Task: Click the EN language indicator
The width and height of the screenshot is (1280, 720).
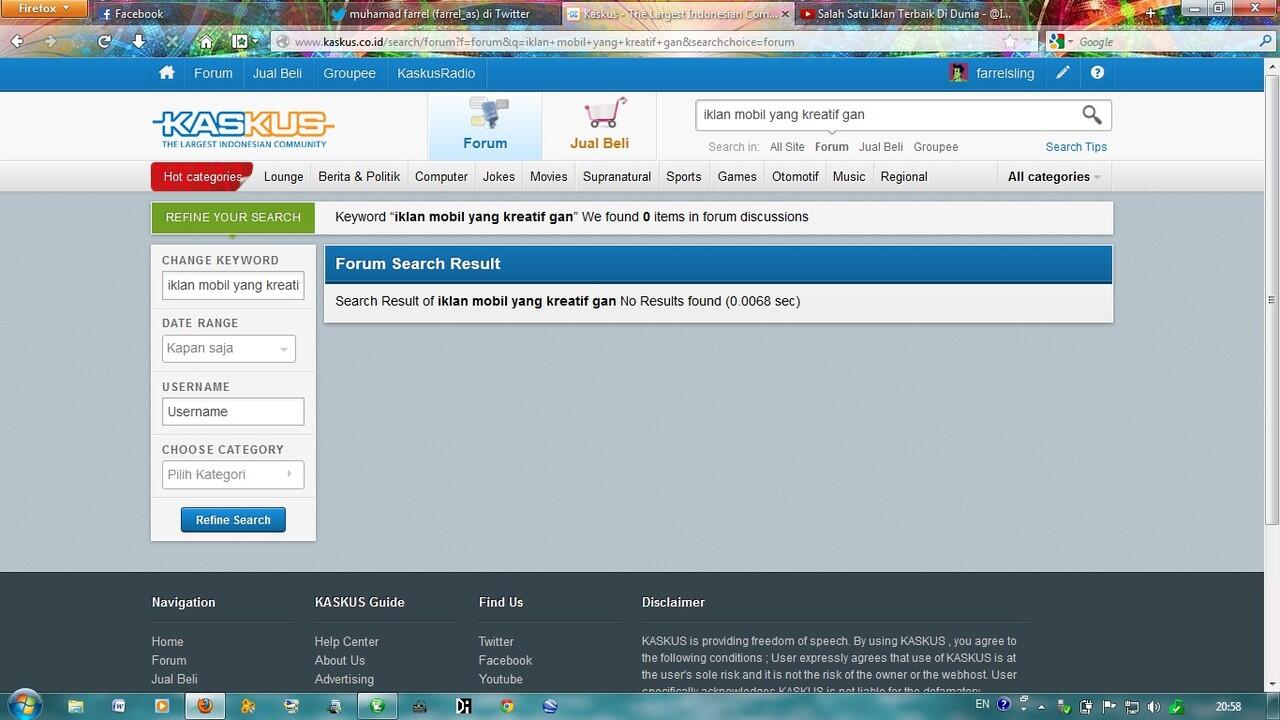Action: tap(982, 706)
